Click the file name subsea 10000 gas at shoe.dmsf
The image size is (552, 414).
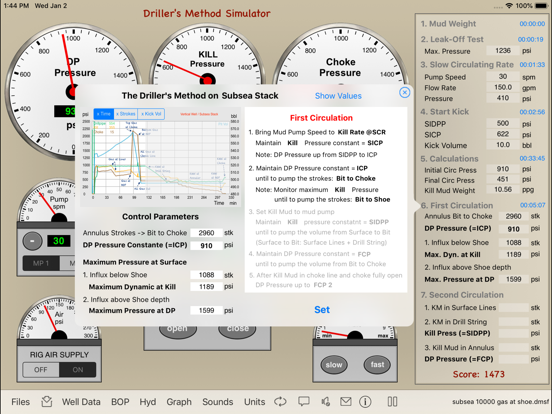coord(500,402)
